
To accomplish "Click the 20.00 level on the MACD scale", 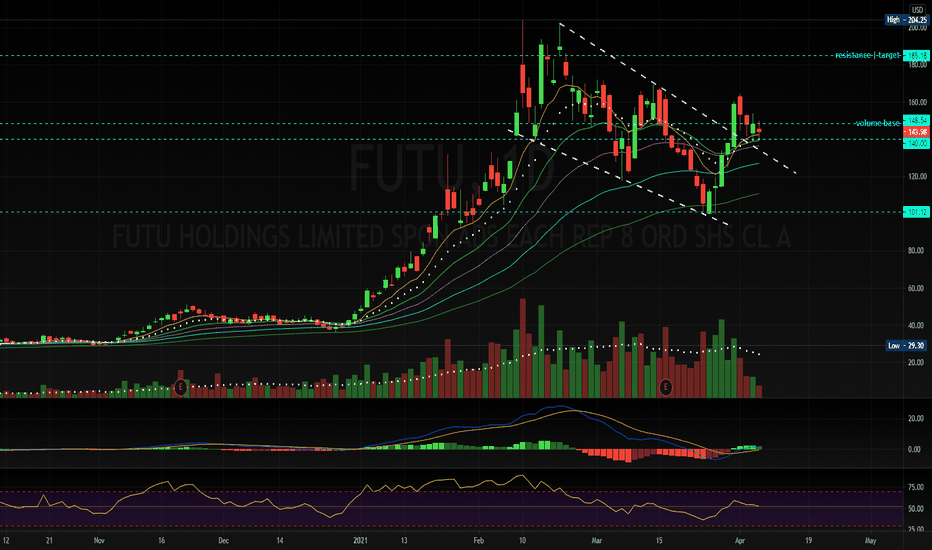I will coord(916,418).
